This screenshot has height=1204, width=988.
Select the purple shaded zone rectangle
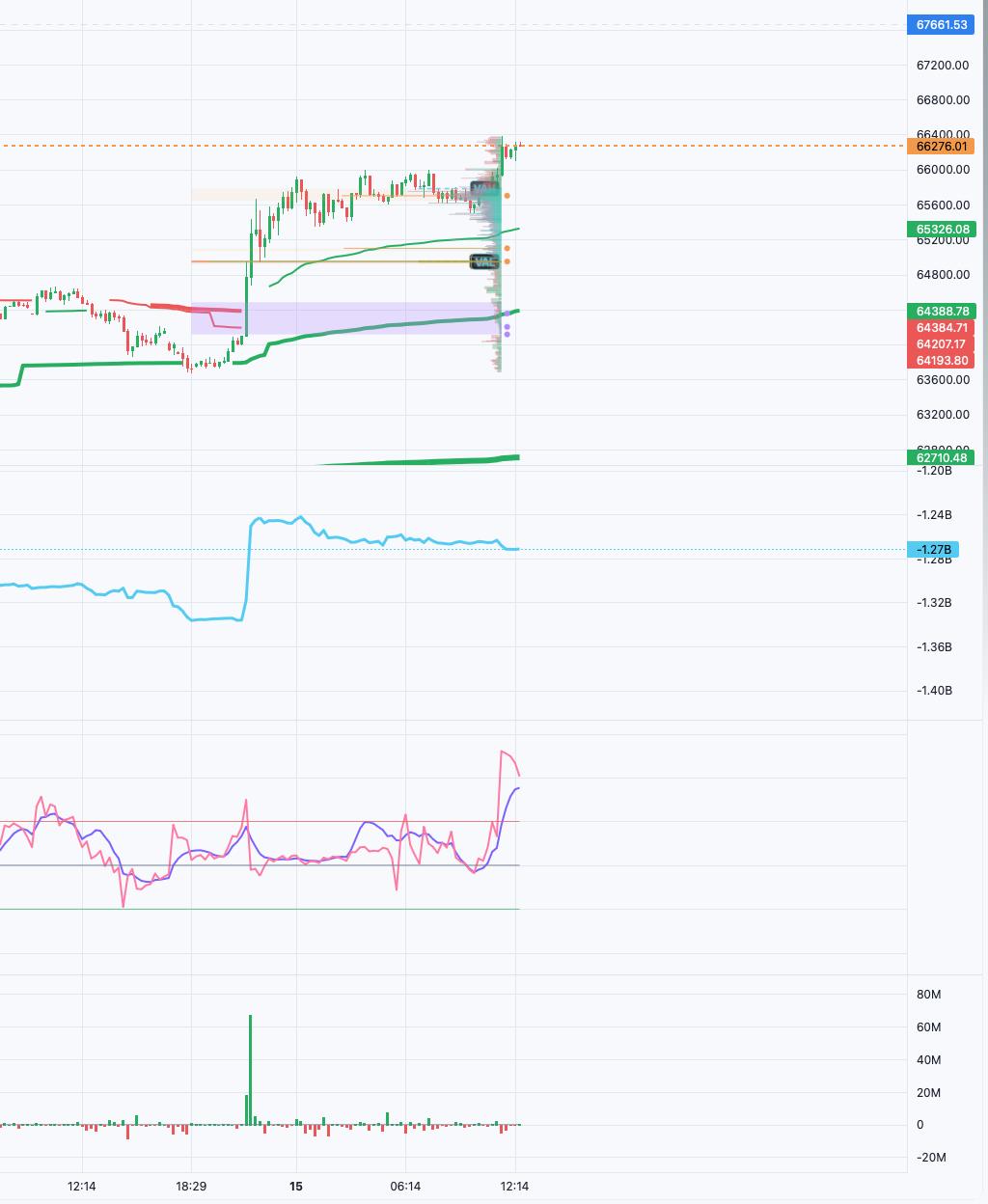click(345, 318)
